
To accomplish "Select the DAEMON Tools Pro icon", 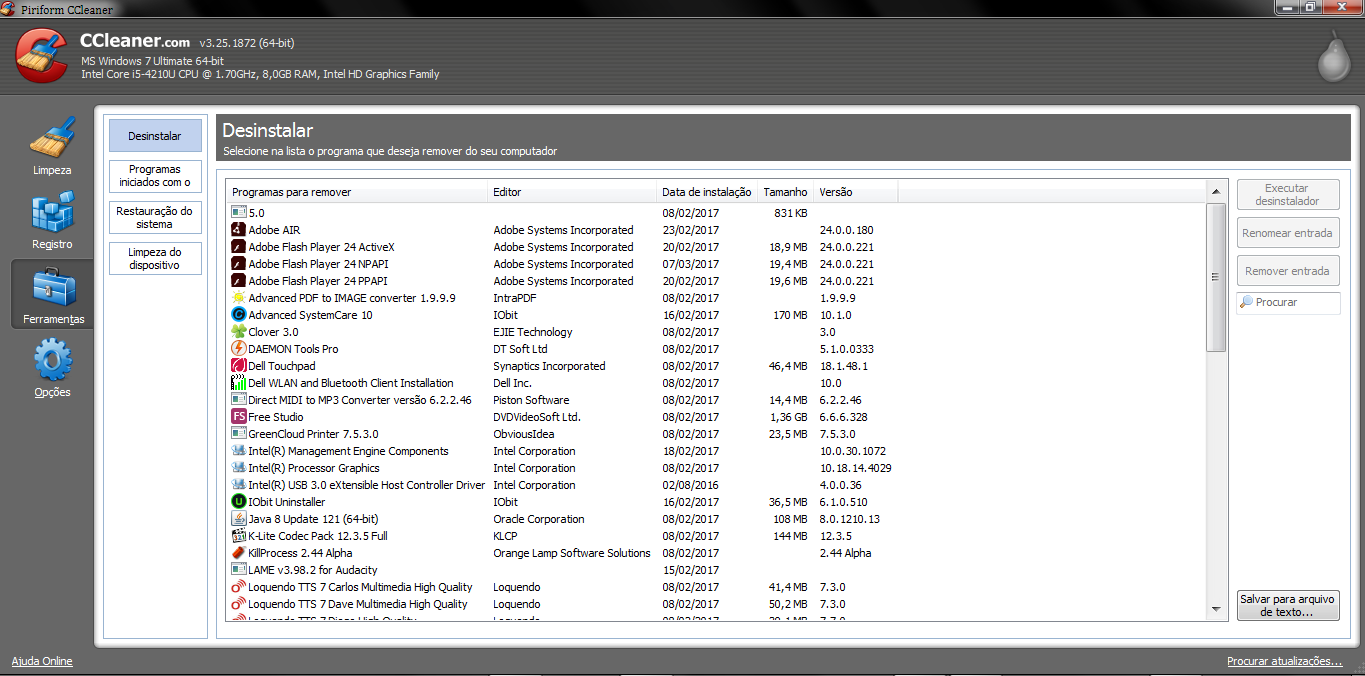I will [239, 349].
